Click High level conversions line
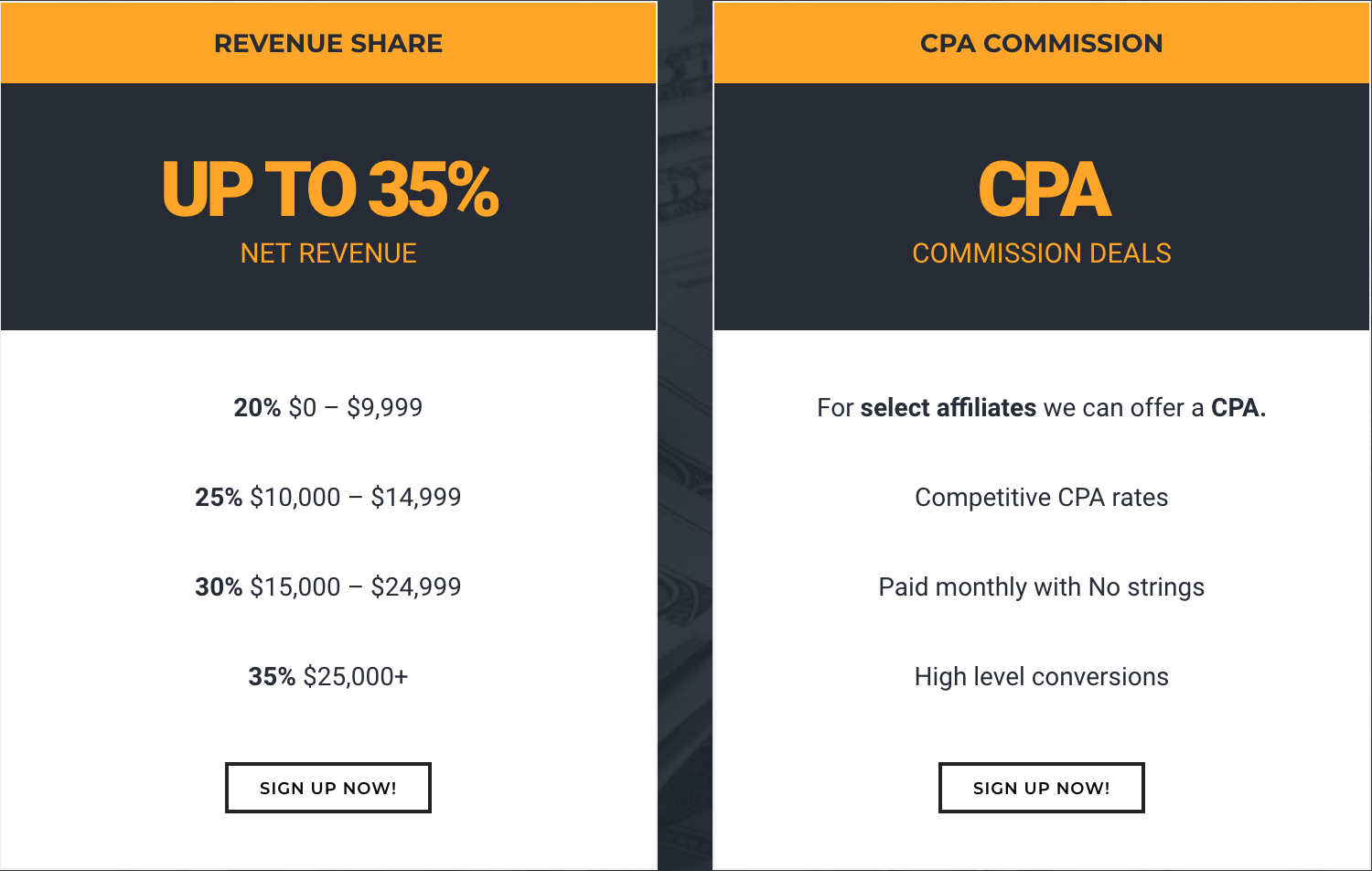1372x871 pixels. pos(1042,677)
